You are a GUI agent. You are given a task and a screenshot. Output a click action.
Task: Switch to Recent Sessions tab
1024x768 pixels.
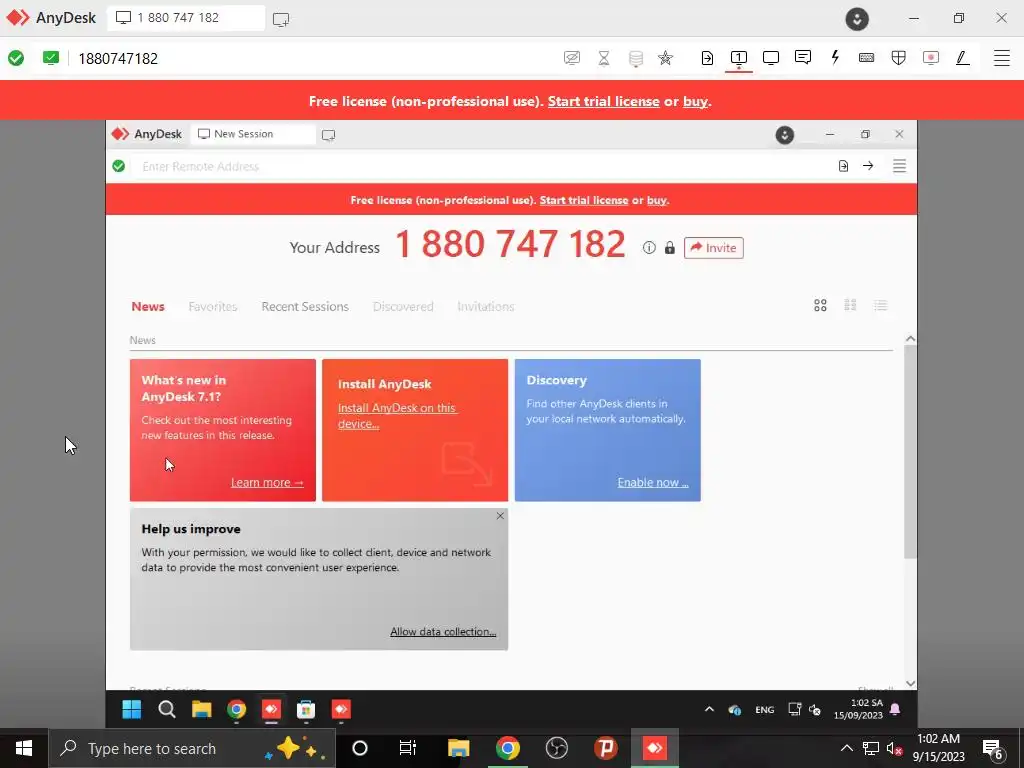click(x=305, y=306)
